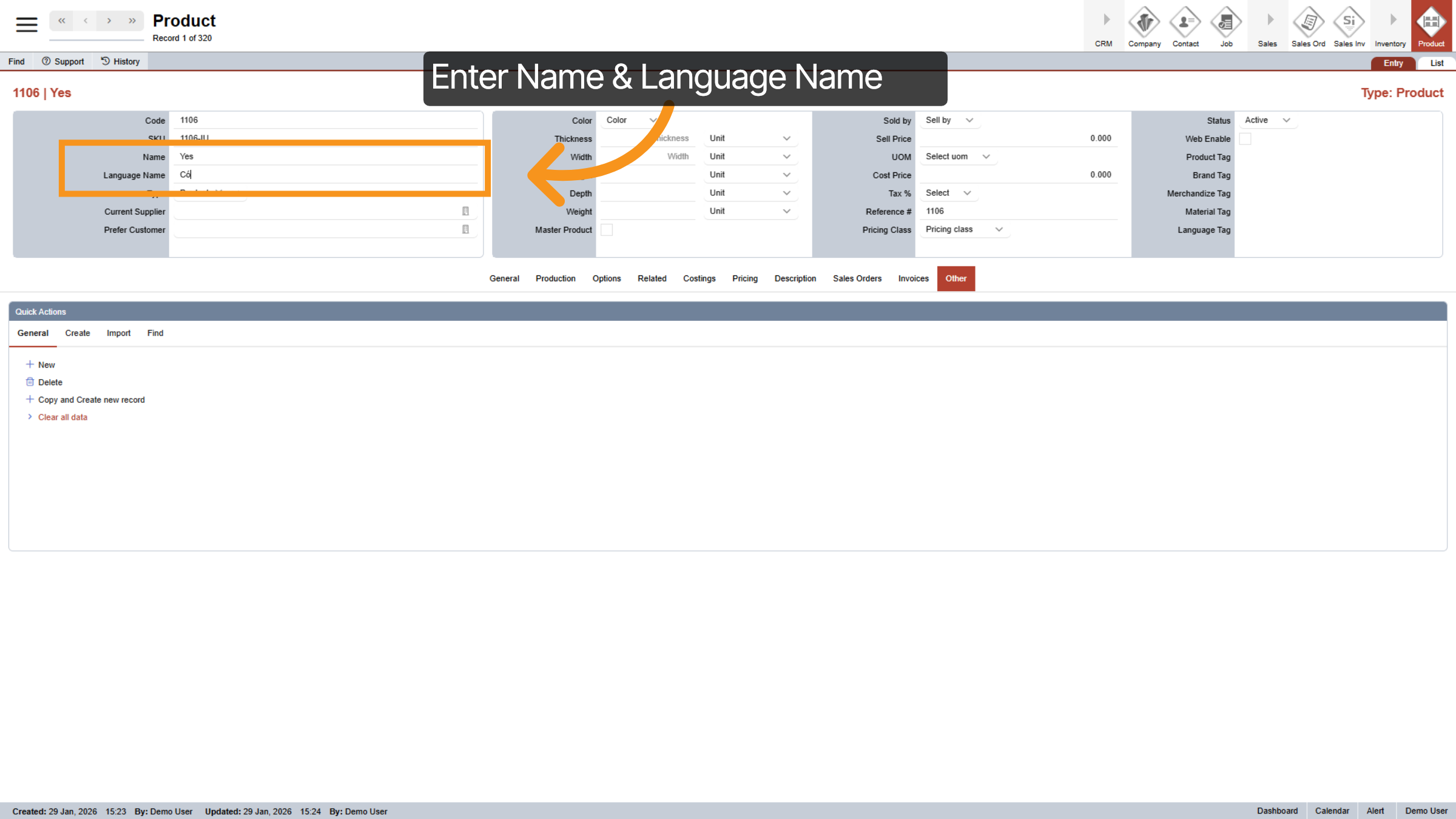Open the Current Supplier lookup
This screenshot has width=1456, height=819.
[465, 211]
